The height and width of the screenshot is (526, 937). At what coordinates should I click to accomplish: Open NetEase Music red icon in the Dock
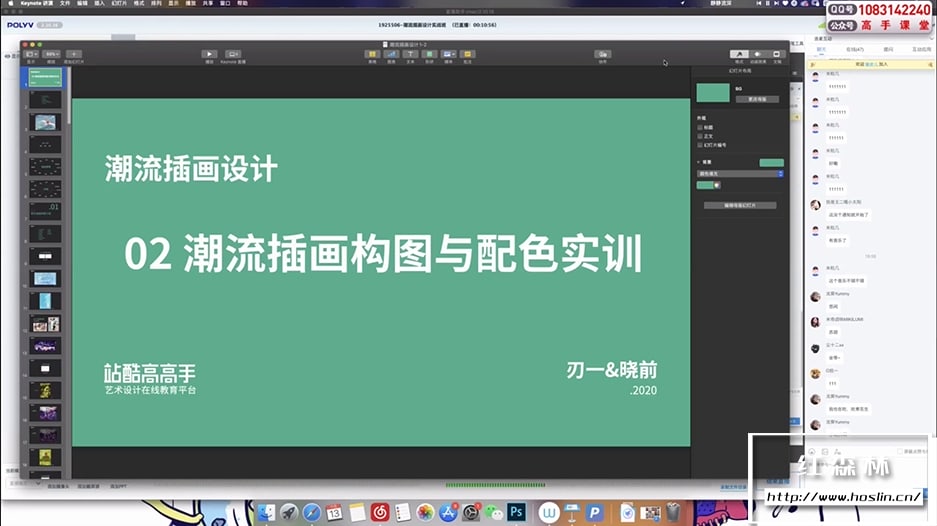tap(380, 512)
